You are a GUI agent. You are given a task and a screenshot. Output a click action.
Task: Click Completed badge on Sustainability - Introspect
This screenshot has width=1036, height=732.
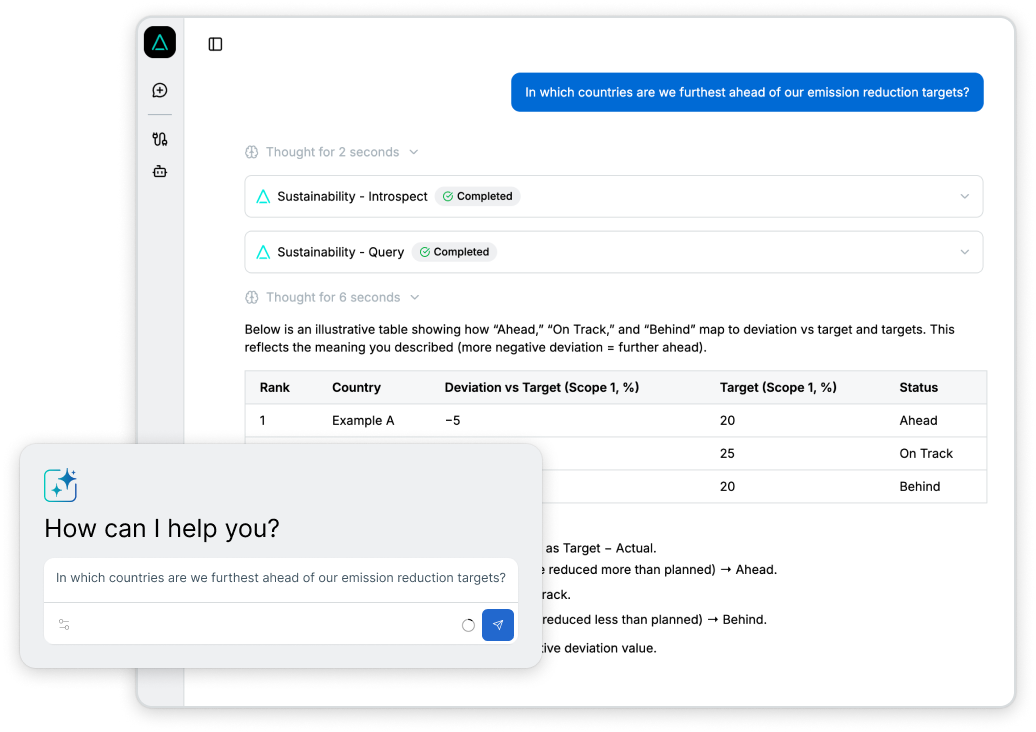pyautogui.click(x=478, y=197)
